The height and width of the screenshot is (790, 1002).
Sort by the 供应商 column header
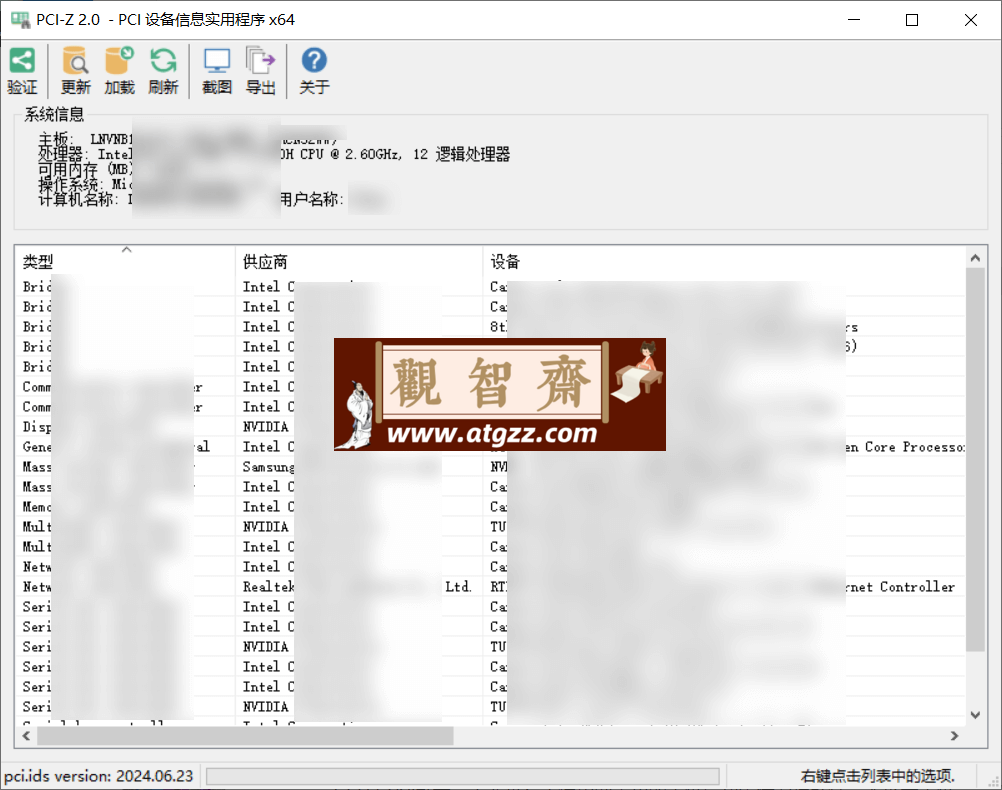[x=359, y=261]
